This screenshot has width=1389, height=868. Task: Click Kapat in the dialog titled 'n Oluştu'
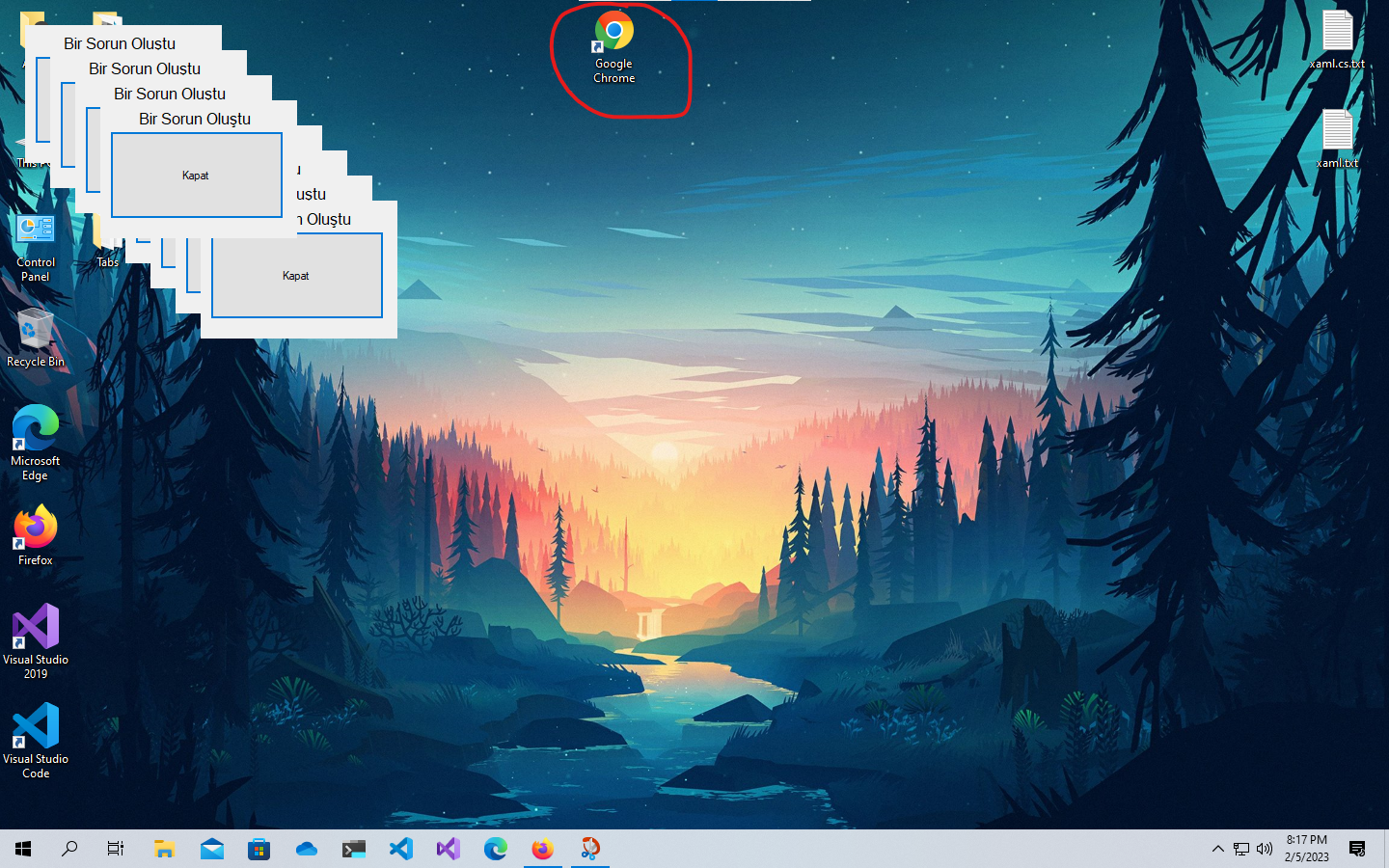coord(297,276)
